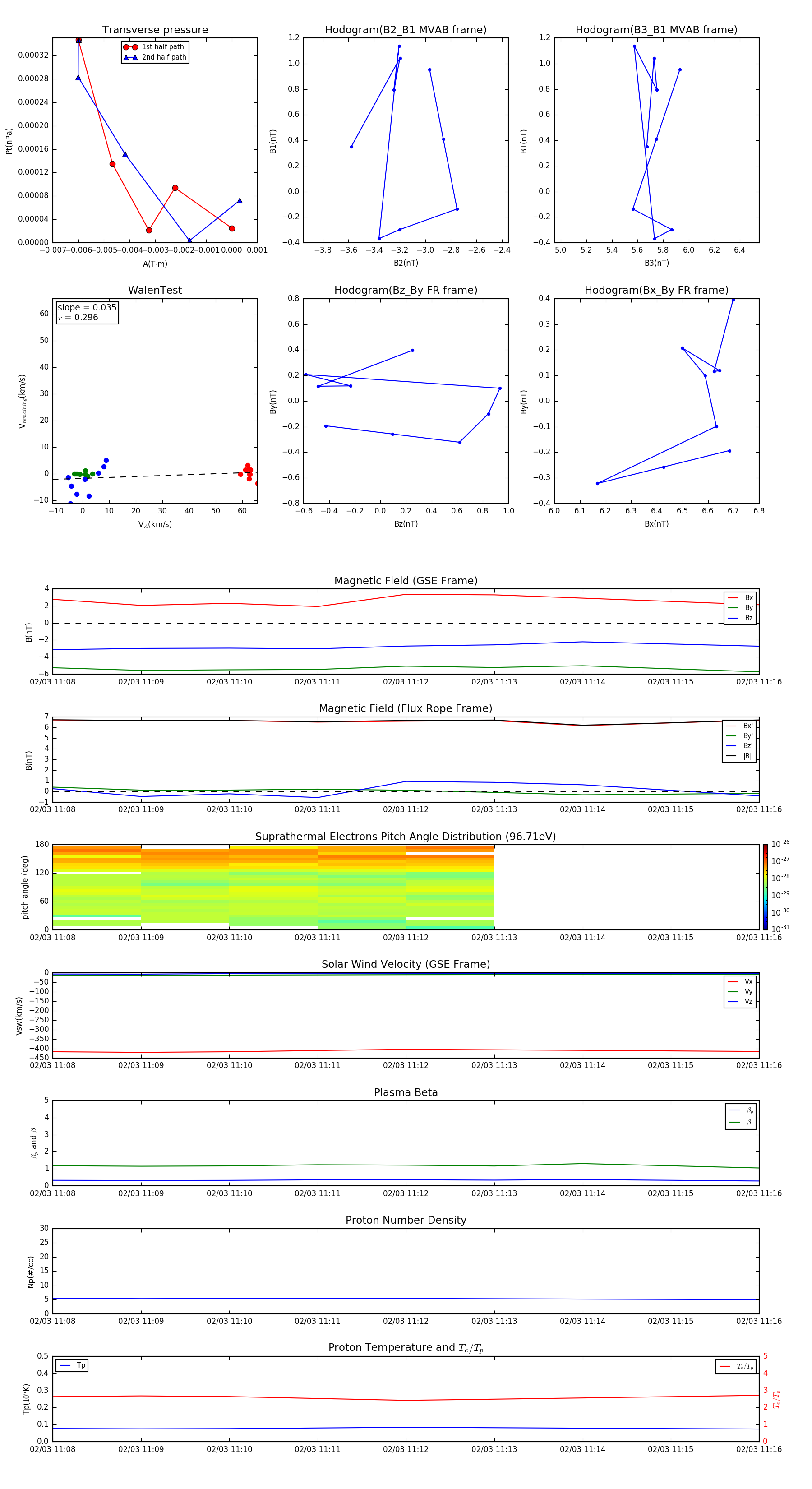Click the V_remaining(km/s) axis label
This screenshot has height=1489, width=812.
tap(22, 401)
